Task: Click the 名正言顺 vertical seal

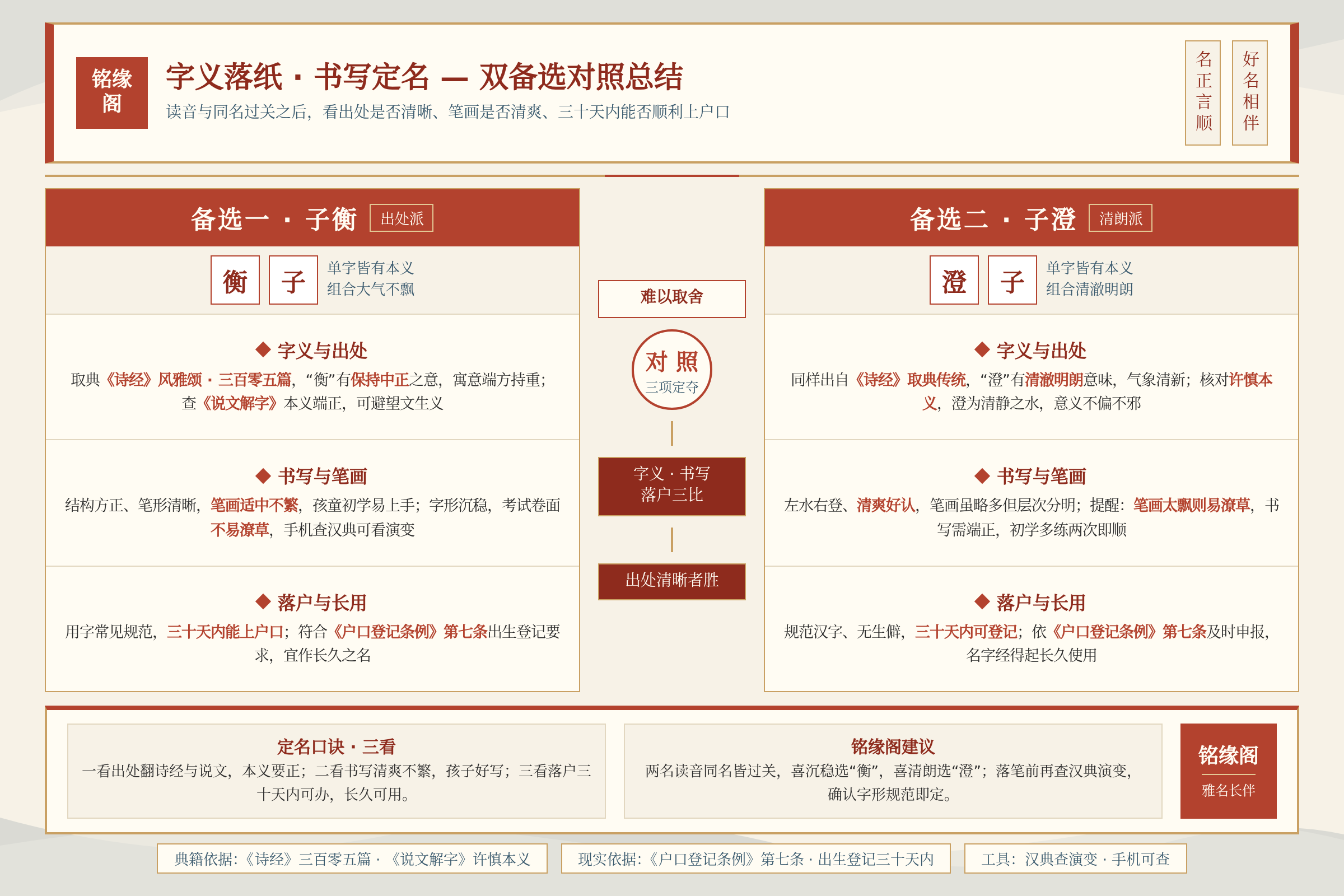Action: (1203, 92)
